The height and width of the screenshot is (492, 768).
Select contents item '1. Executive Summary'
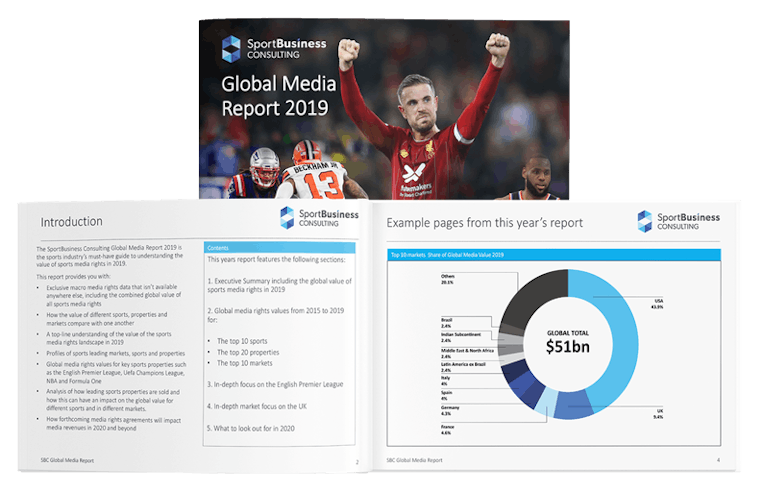tap(279, 285)
